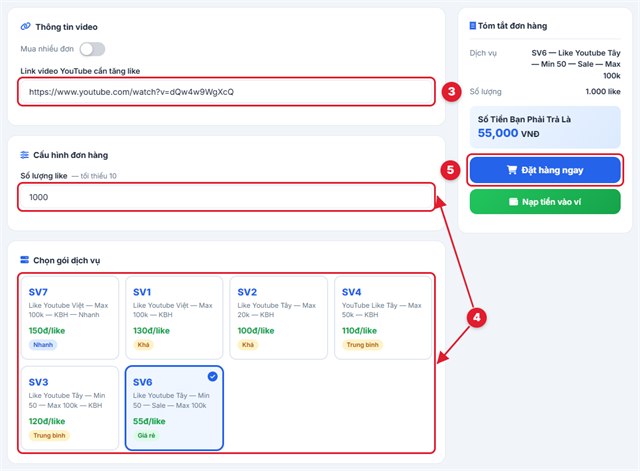Screen dimensions: 640x471
Task: Click the document icon beside "Tóm tắt đơn hàng"
Action: (473, 26)
